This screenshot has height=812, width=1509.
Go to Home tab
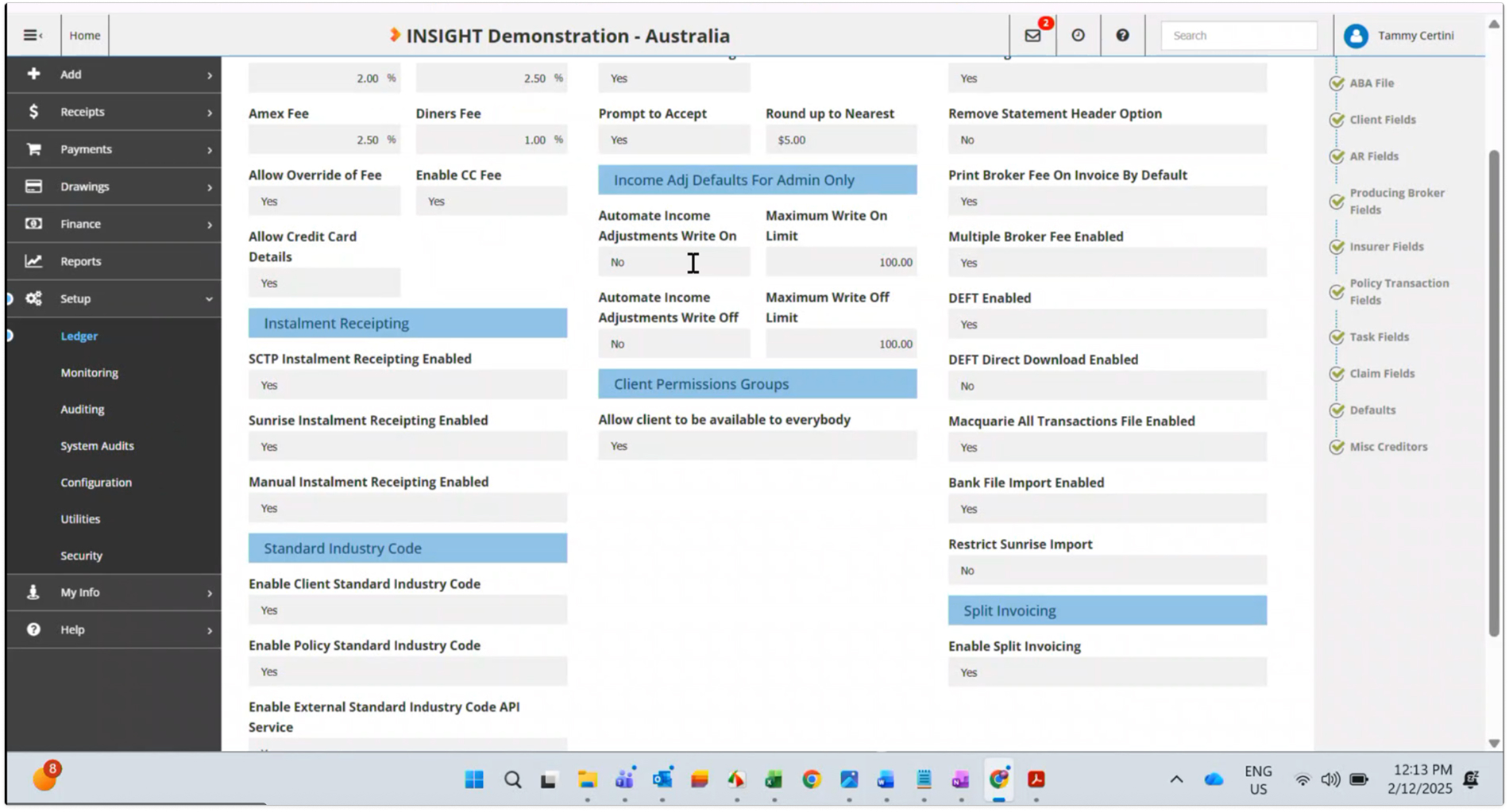[x=84, y=35]
